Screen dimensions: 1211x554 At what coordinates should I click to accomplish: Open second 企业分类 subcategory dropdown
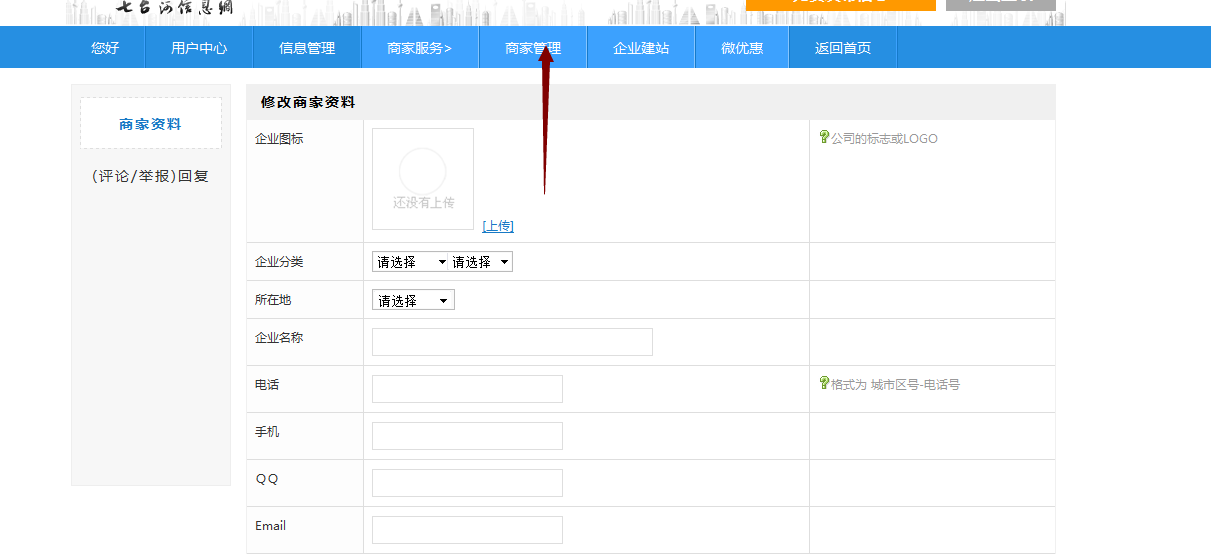[x=480, y=262]
